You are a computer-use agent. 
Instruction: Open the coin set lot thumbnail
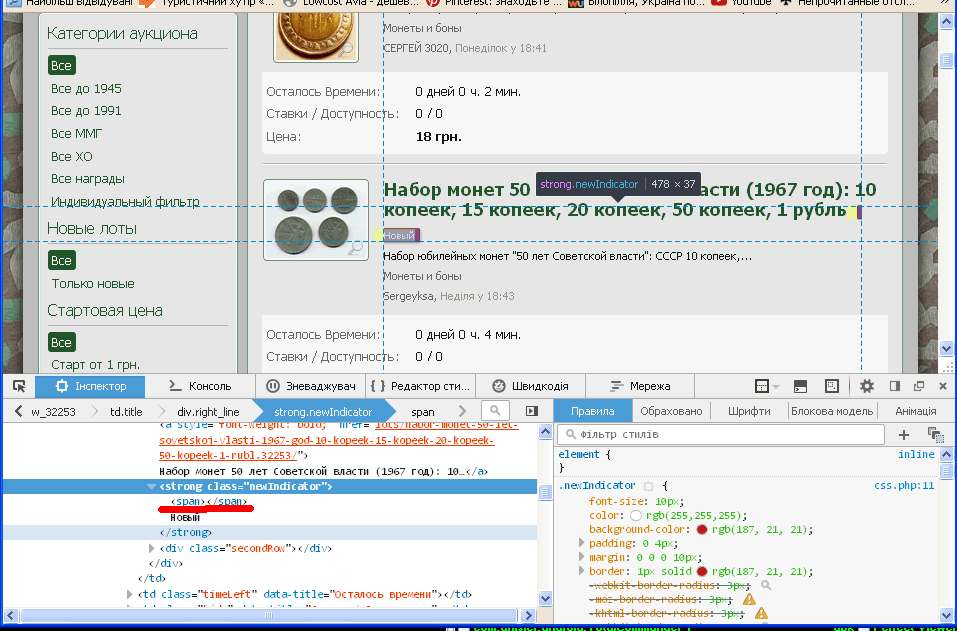[316, 220]
